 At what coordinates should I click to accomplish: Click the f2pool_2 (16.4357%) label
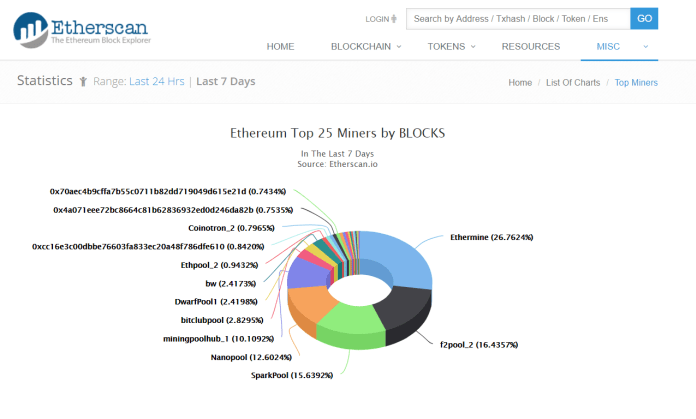point(479,345)
